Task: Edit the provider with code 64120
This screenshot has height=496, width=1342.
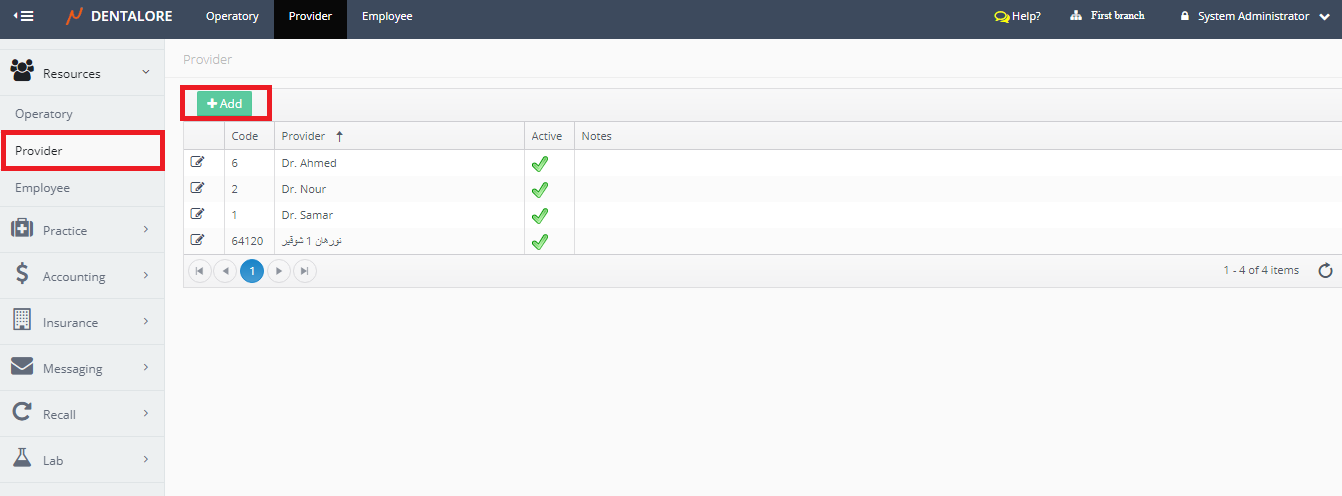Action: pyautogui.click(x=197, y=240)
